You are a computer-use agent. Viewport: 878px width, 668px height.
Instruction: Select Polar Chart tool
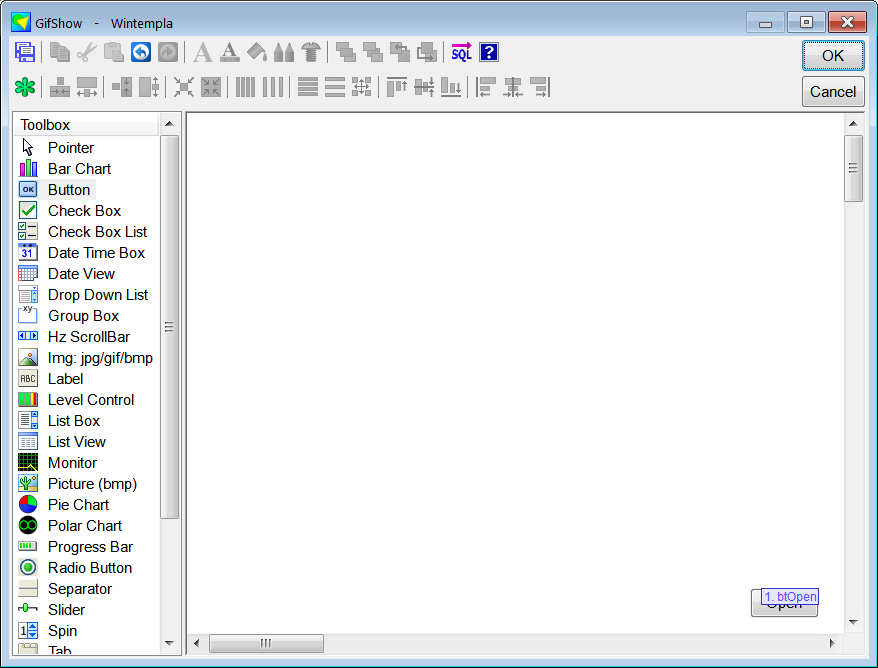pos(85,526)
